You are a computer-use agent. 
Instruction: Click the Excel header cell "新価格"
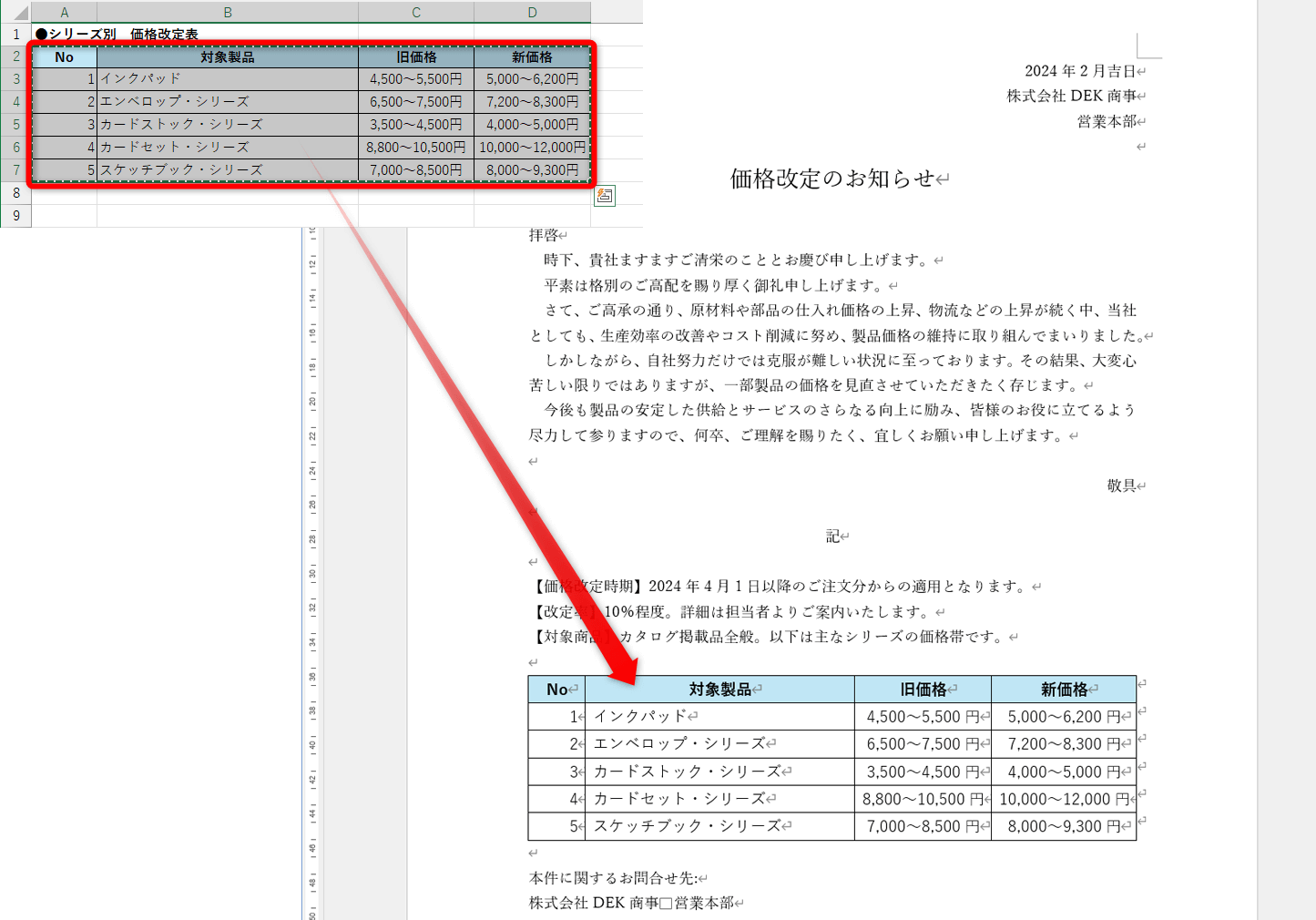tap(532, 56)
